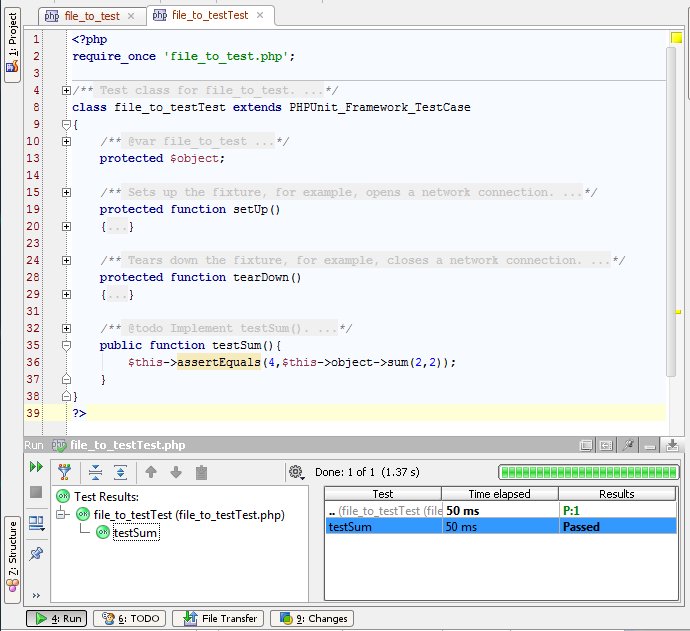
Task: Expand the folded setUp function body
Action: tap(66, 227)
